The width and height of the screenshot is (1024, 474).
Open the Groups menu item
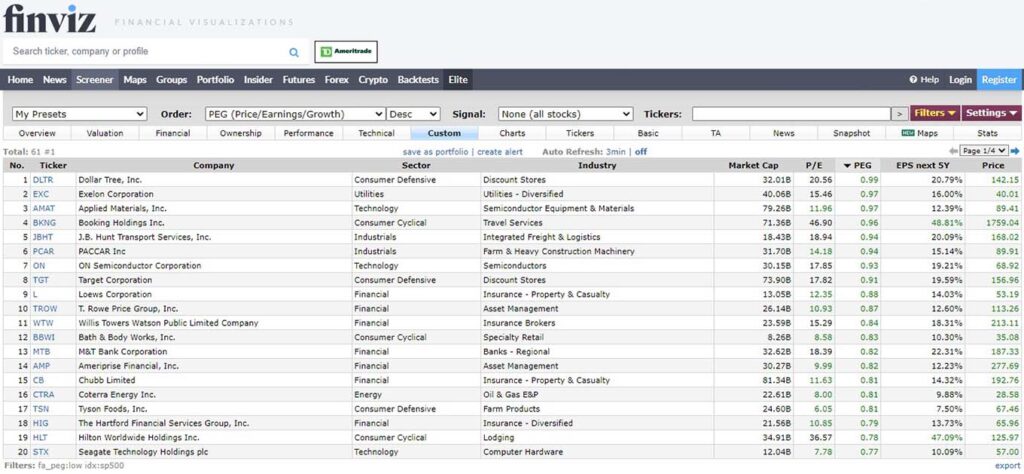pos(172,80)
